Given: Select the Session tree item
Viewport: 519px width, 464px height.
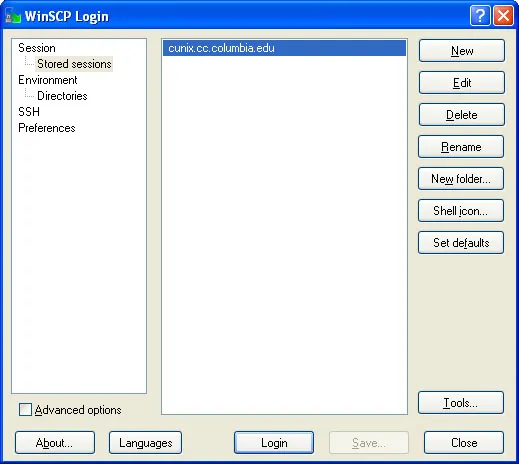Looking at the screenshot, I should click(x=37, y=48).
